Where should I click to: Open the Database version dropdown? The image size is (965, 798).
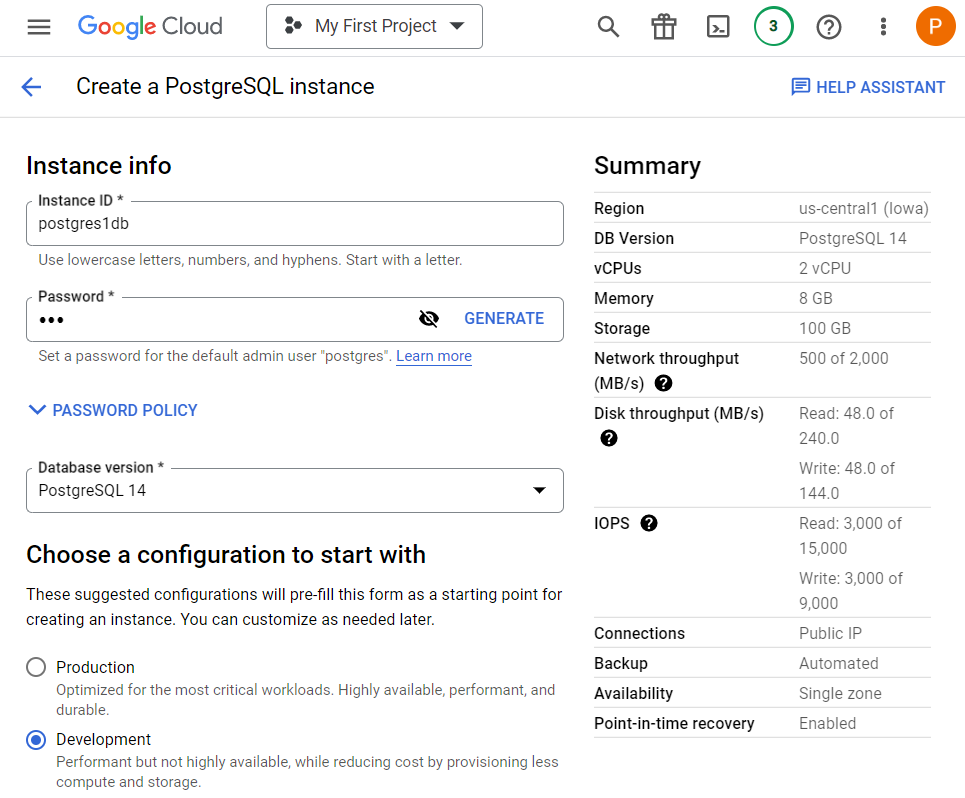click(x=295, y=490)
